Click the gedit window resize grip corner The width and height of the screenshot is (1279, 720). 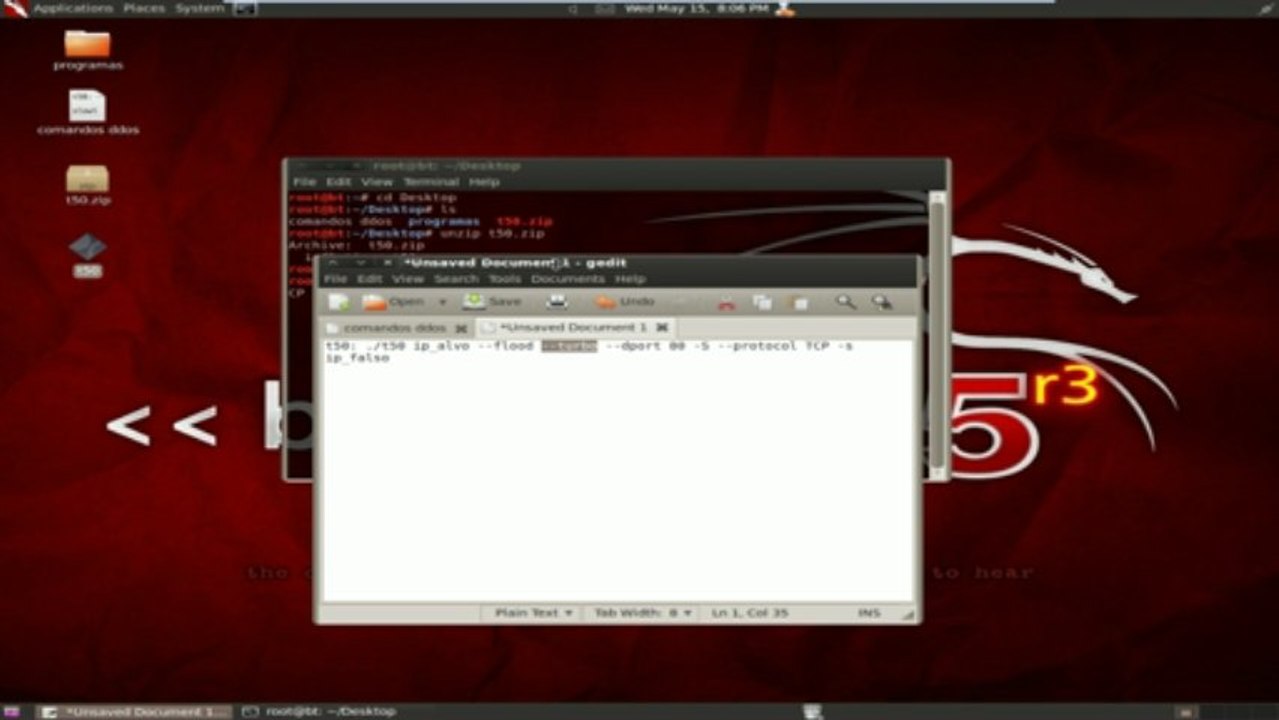(x=907, y=613)
